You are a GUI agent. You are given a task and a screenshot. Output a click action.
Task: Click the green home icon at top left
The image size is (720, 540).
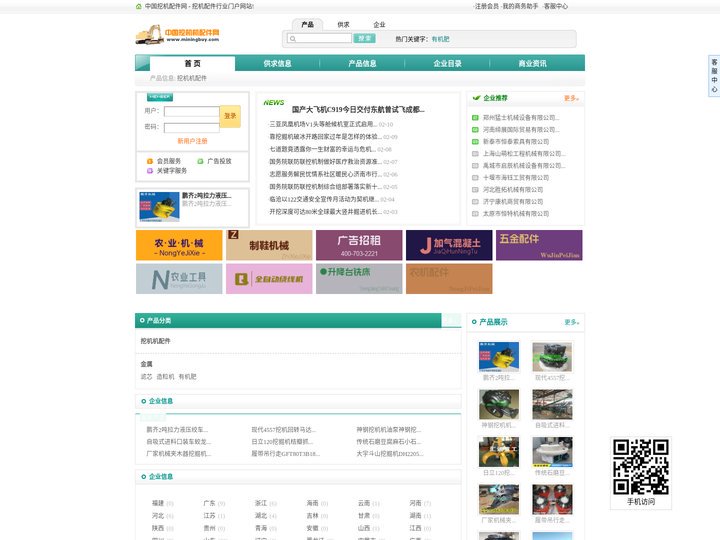tap(139, 6)
